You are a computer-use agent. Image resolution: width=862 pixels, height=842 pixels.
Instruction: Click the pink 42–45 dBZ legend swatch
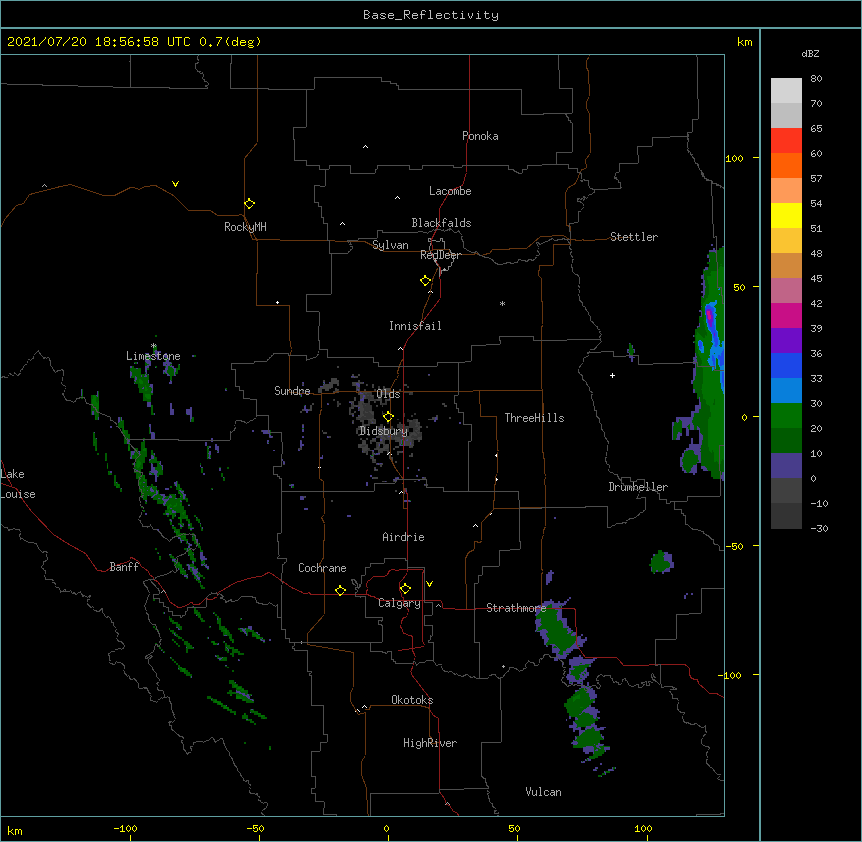tap(786, 290)
